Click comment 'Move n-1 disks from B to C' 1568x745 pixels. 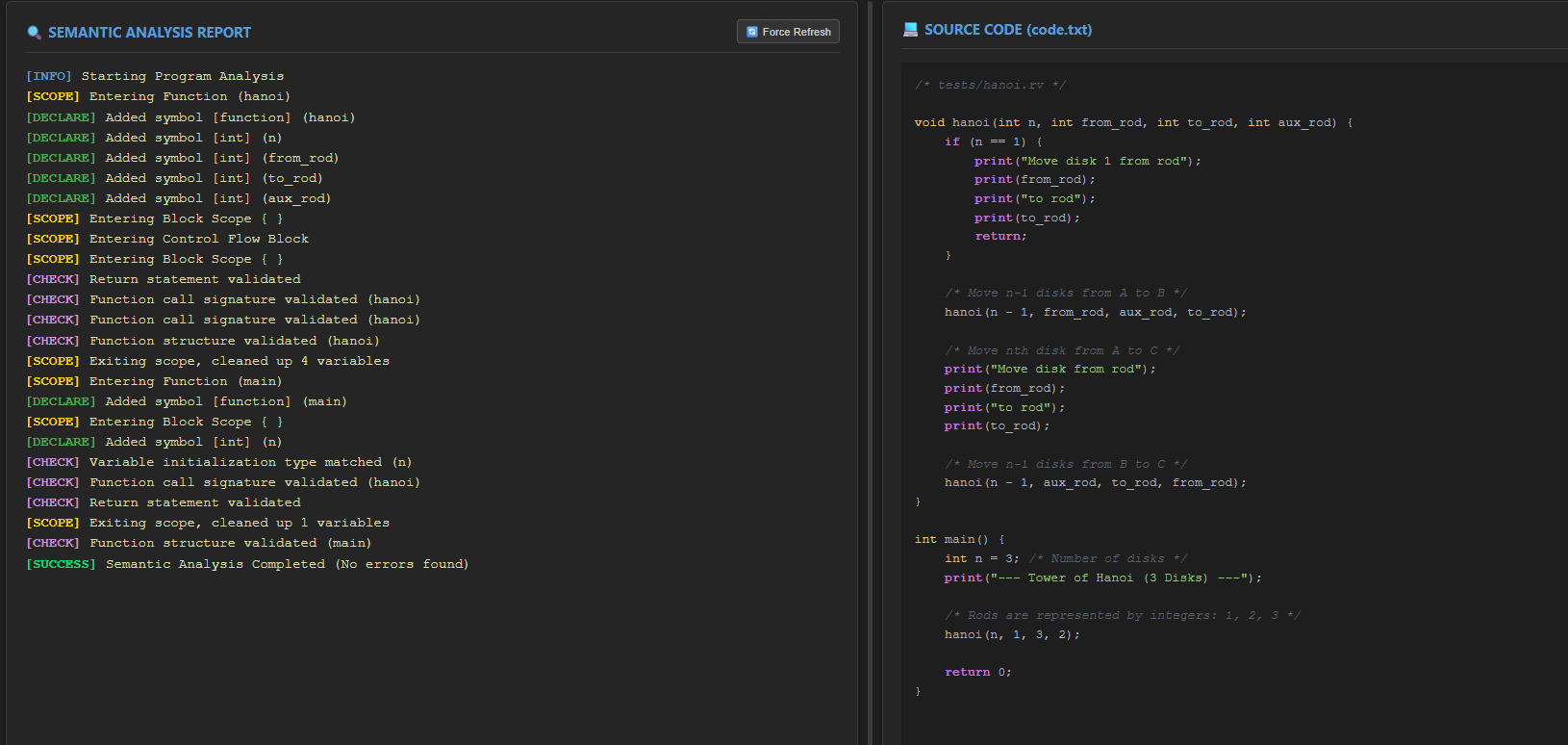point(1066,464)
